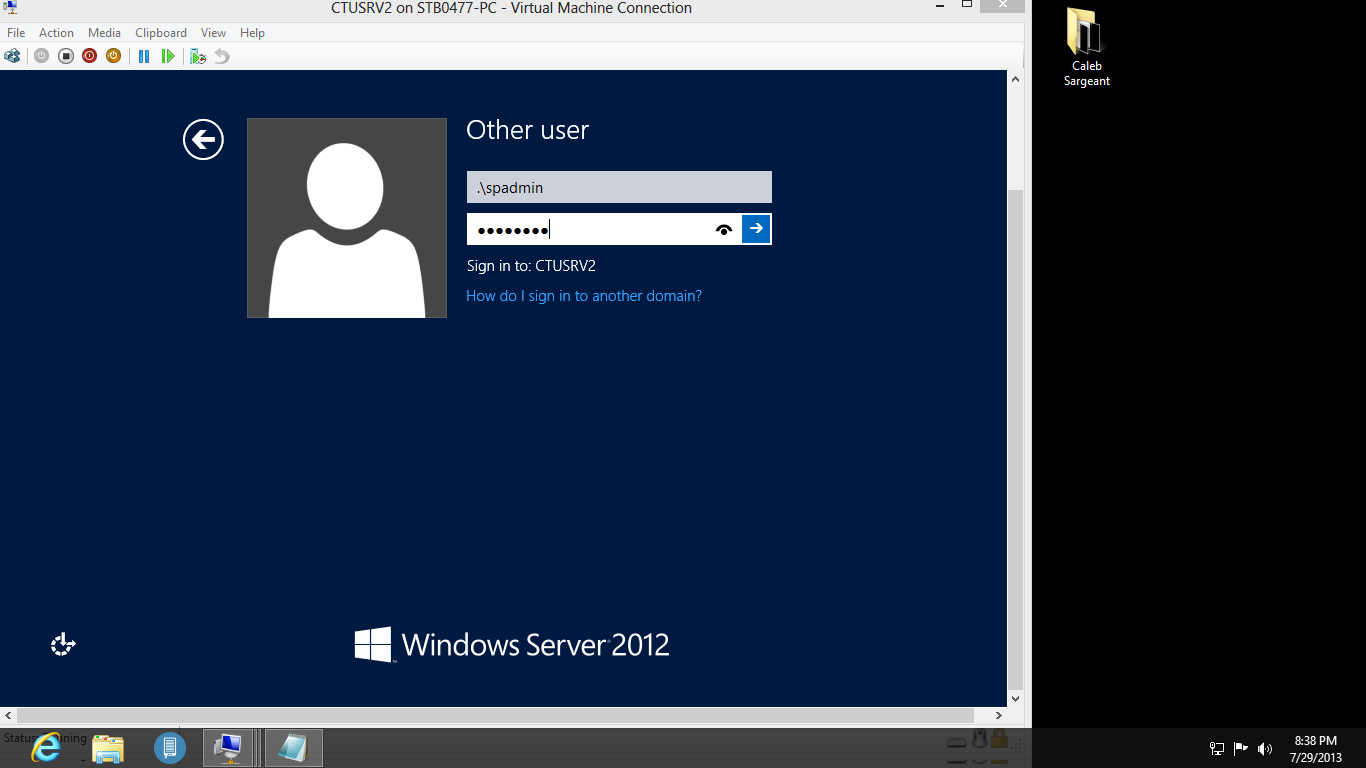Go back using the circled arrow
This screenshot has width=1366, height=768.
203,139
